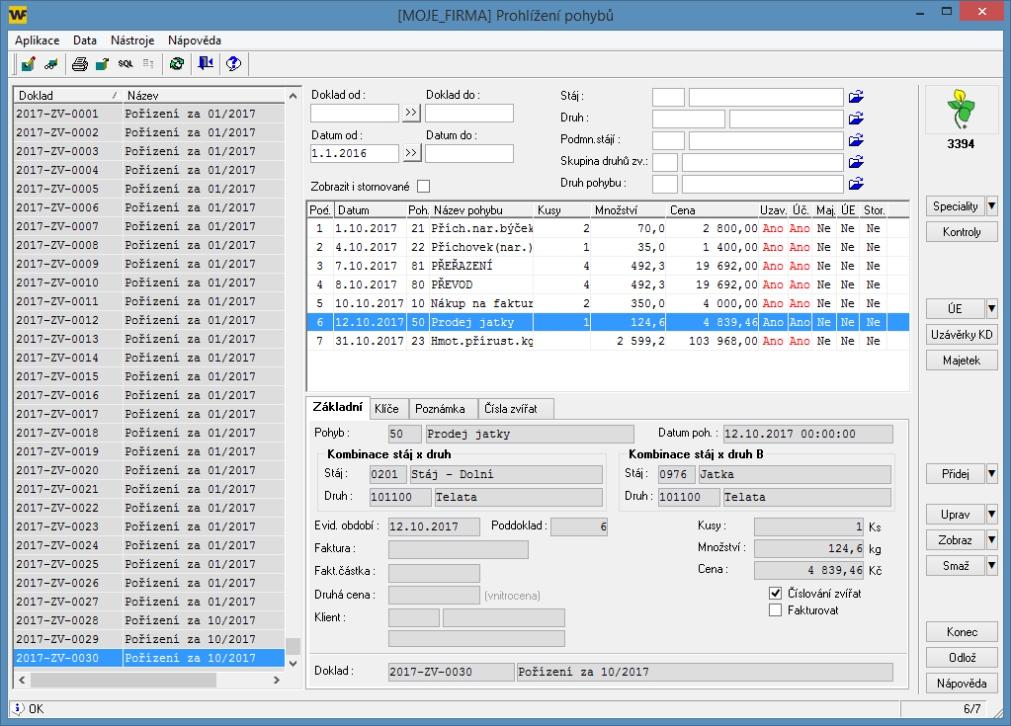Viewport: 1011px width, 726px height.
Task: Click the export toolbar icon beside the printer
Action: pos(102,64)
